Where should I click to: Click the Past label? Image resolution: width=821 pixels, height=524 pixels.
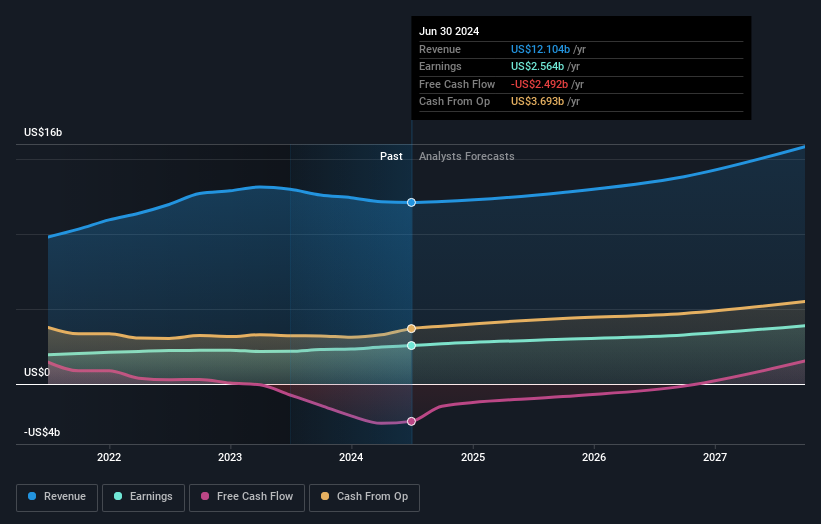[x=391, y=157]
